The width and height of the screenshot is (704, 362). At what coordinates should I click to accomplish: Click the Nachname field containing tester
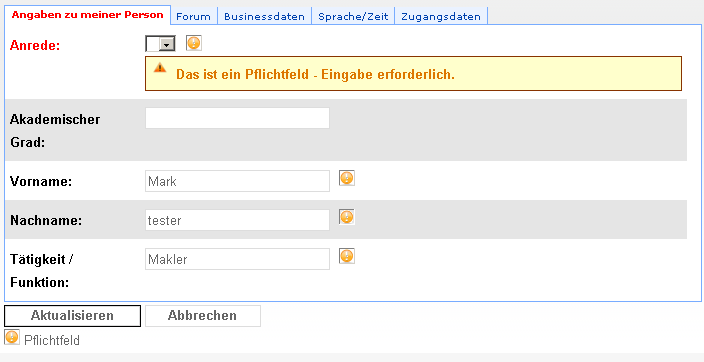[x=237, y=220]
